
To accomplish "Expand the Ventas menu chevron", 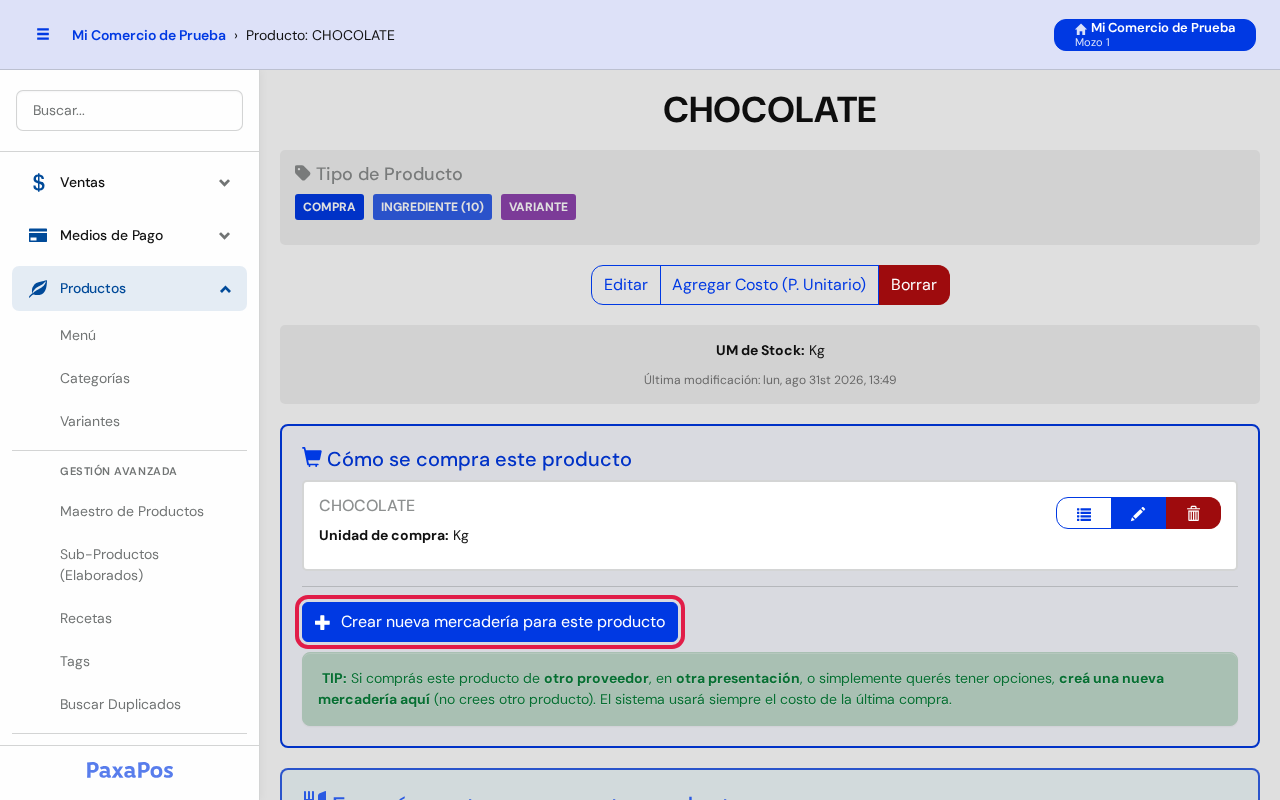I will click(225, 183).
